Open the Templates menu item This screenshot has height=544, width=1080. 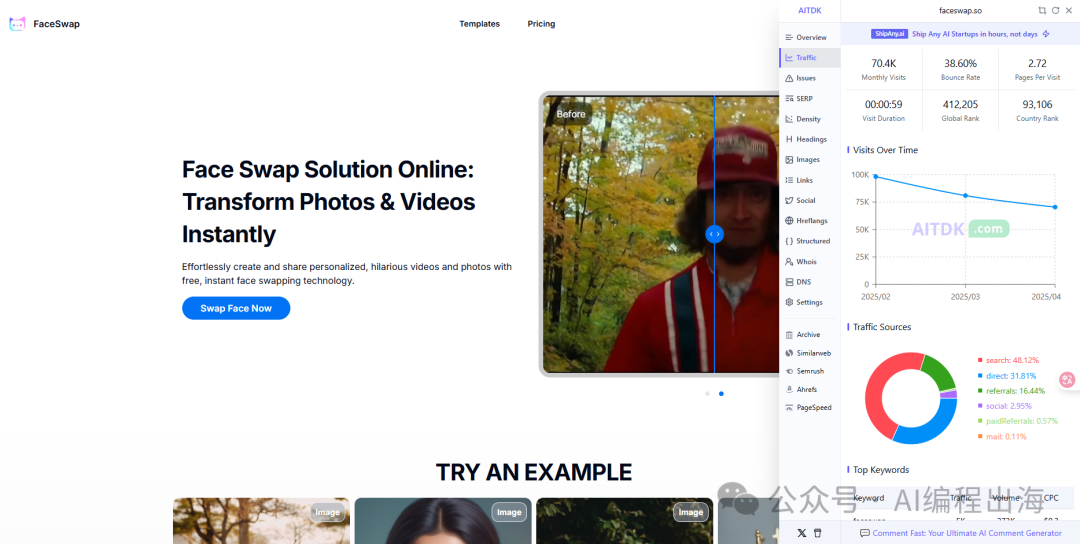point(479,24)
